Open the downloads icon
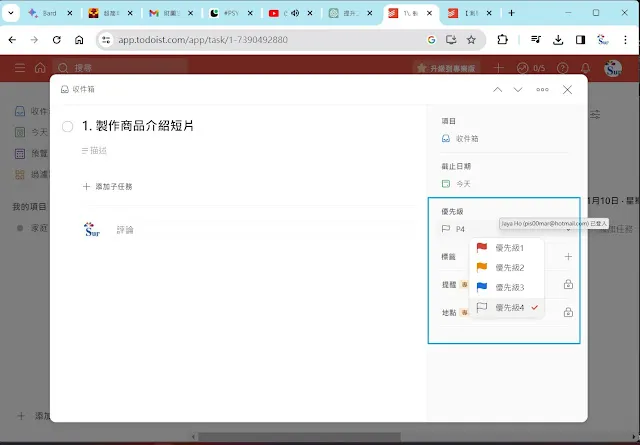640x445 pixels. click(558, 40)
